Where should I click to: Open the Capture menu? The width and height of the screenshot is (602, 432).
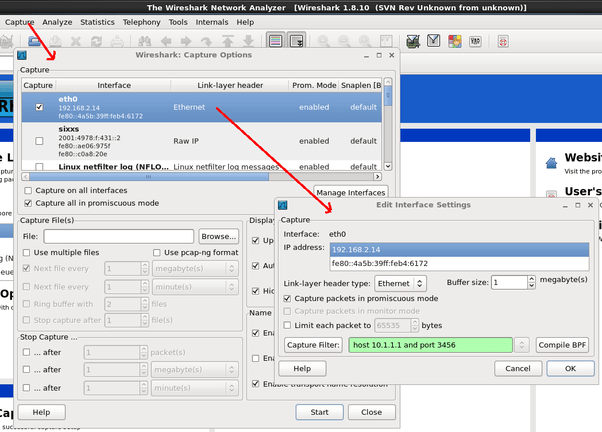[20, 22]
